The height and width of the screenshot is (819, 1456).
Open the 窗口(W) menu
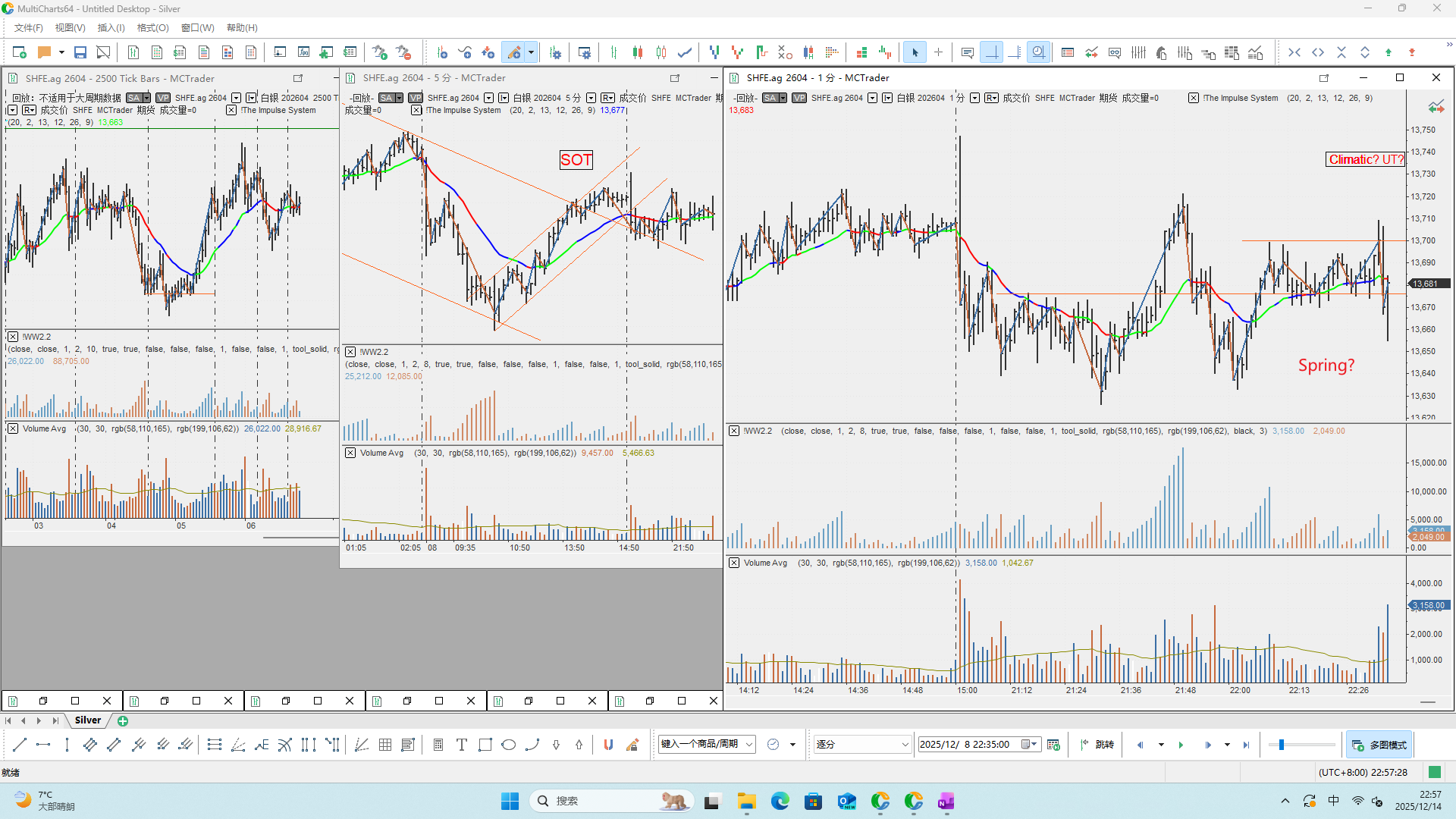pyautogui.click(x=197, y=28)
